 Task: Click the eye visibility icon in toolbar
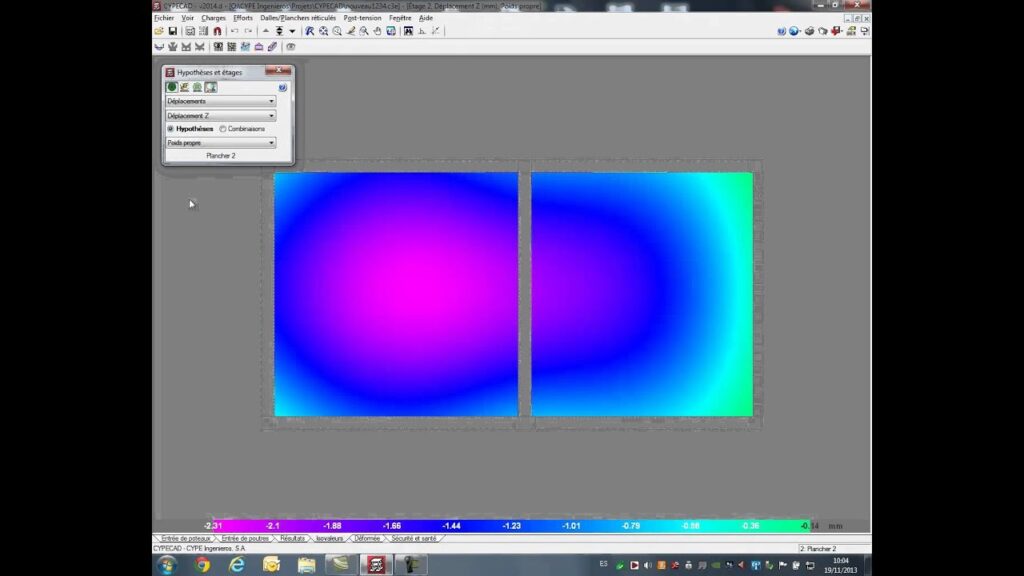pyautogui.click(x=291, y=46)
